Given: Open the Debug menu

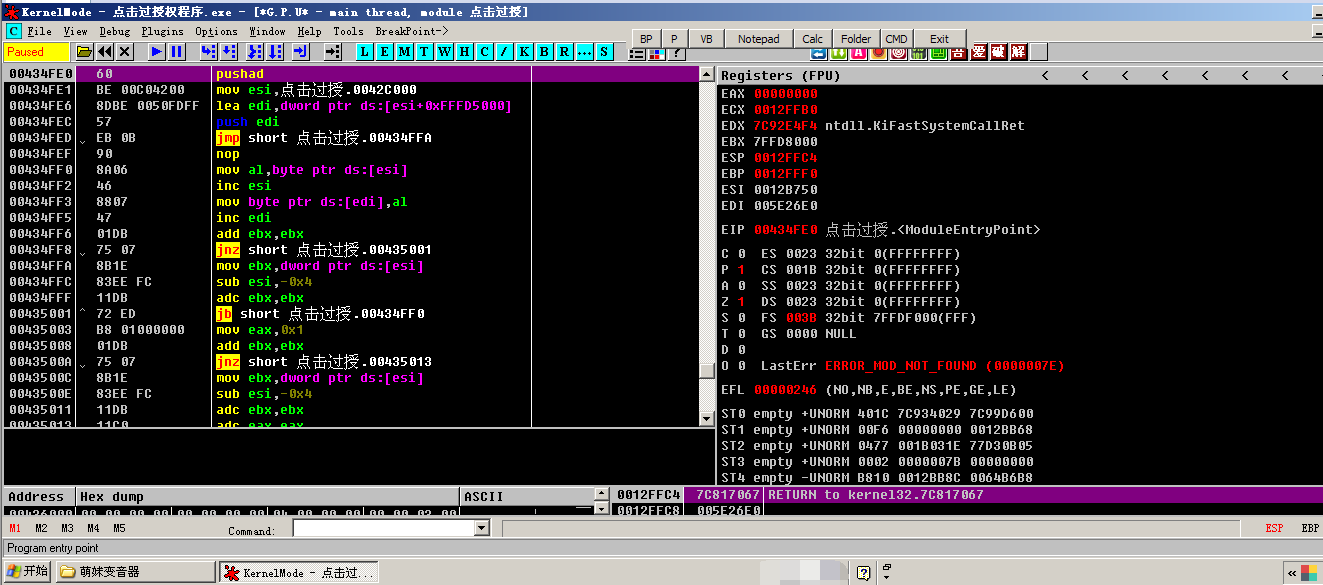Looking at the screenshot, I should click(114, 31).
